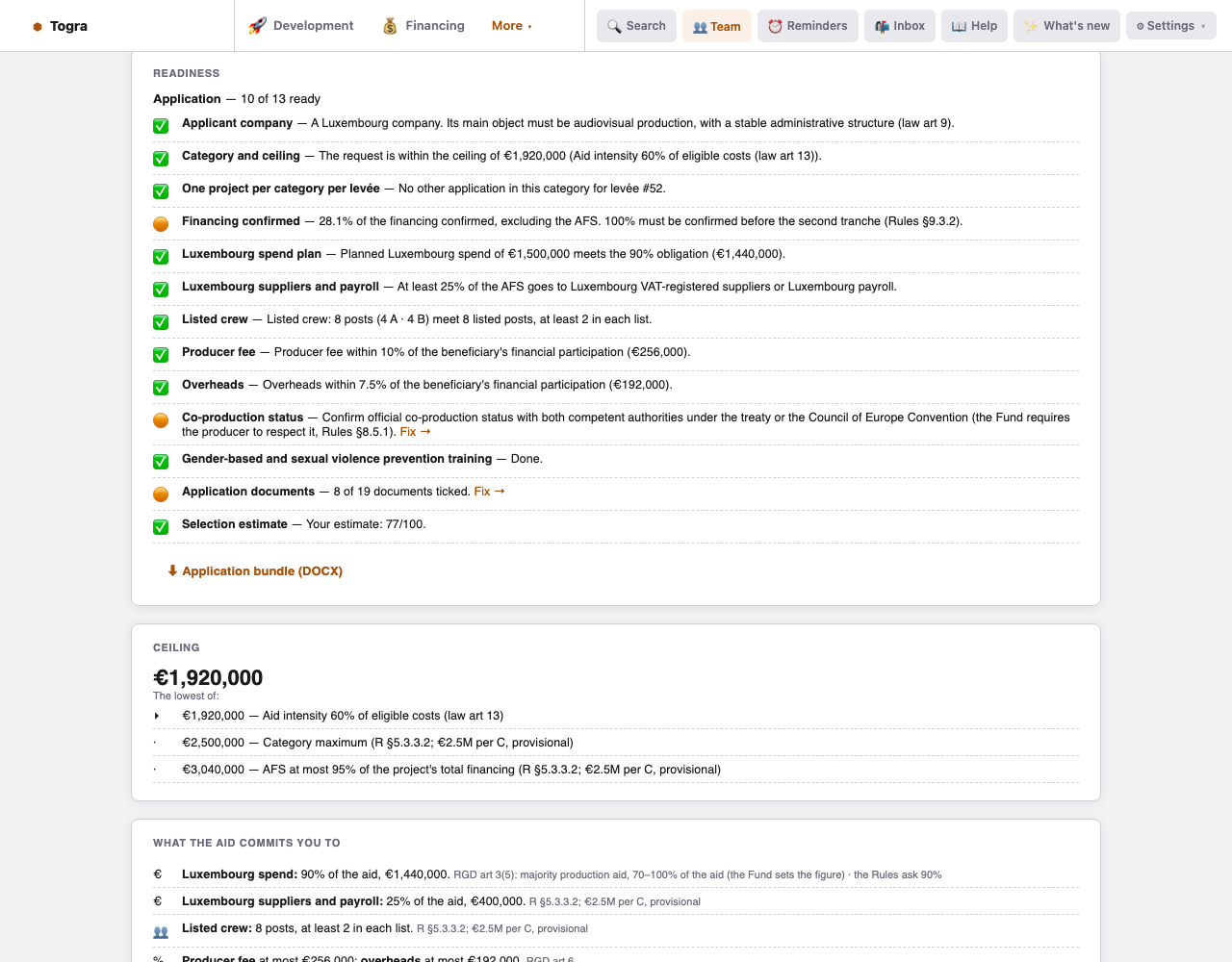Click the mailbox icon in Inbox
Image resolution: width=1232 pixels, height=962 pixels.
click(x=882, y=26)
